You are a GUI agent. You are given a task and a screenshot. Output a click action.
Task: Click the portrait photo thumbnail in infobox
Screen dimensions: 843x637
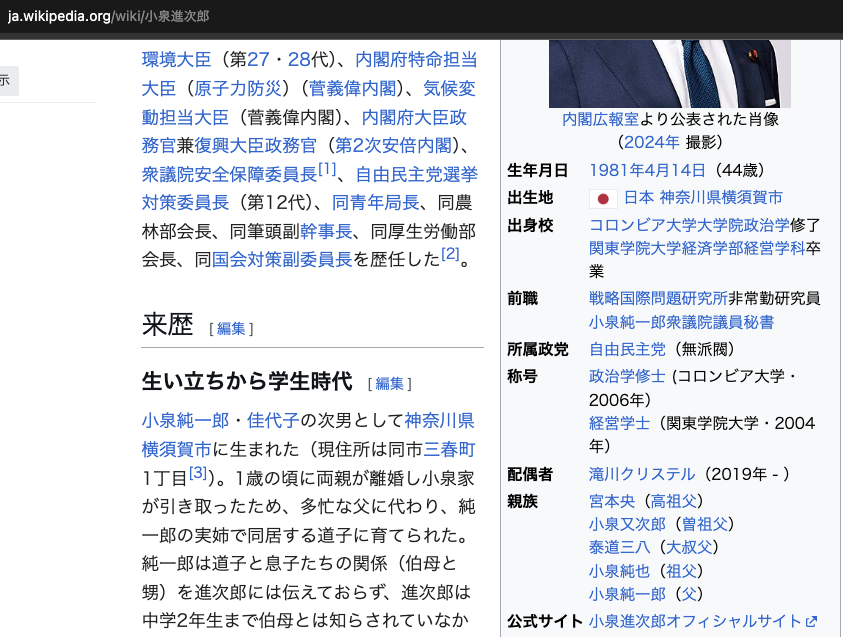(669, 74)
